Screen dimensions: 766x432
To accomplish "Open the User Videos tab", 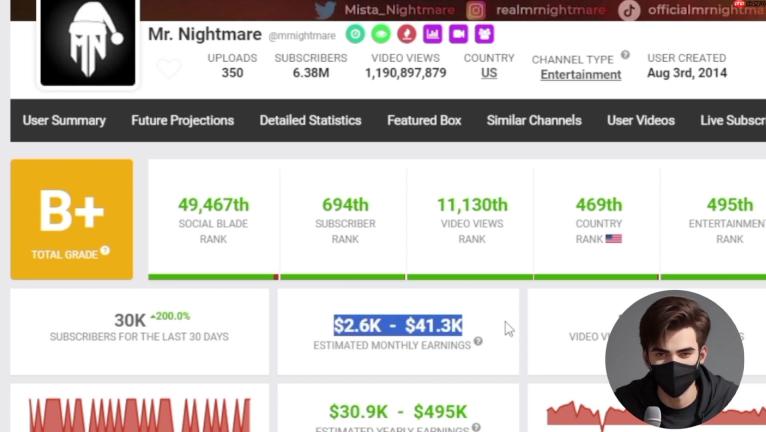I will tap(641, 121).
